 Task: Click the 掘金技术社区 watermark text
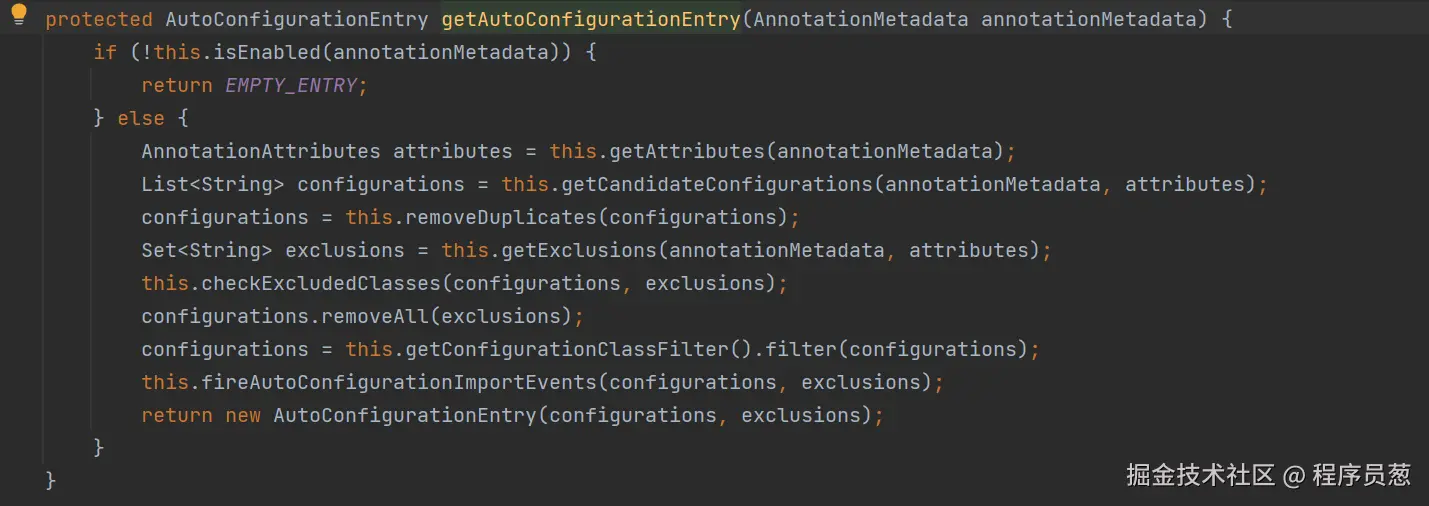pos(1200,474)
